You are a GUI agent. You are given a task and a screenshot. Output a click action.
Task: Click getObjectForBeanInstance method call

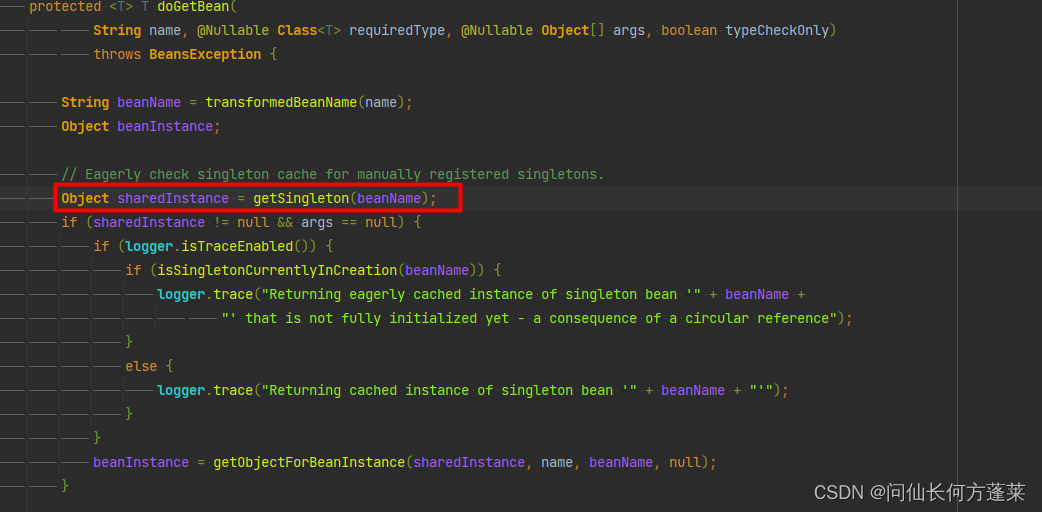pos(309,461)
